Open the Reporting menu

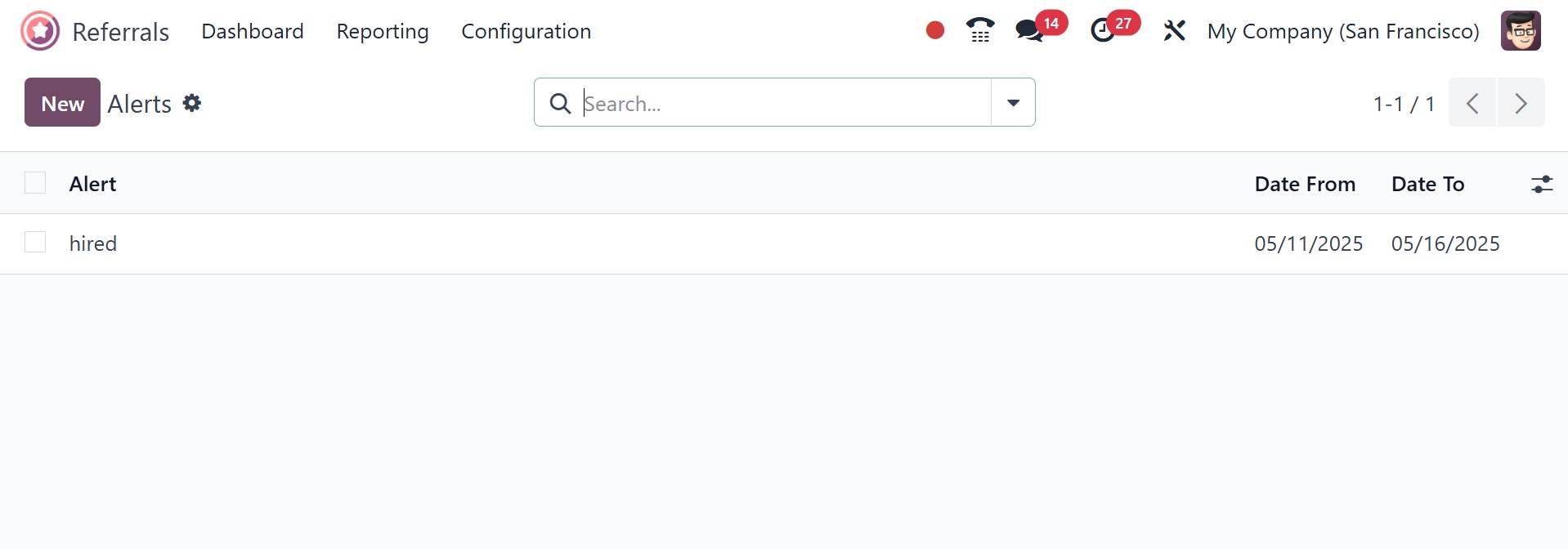[382, 31]
